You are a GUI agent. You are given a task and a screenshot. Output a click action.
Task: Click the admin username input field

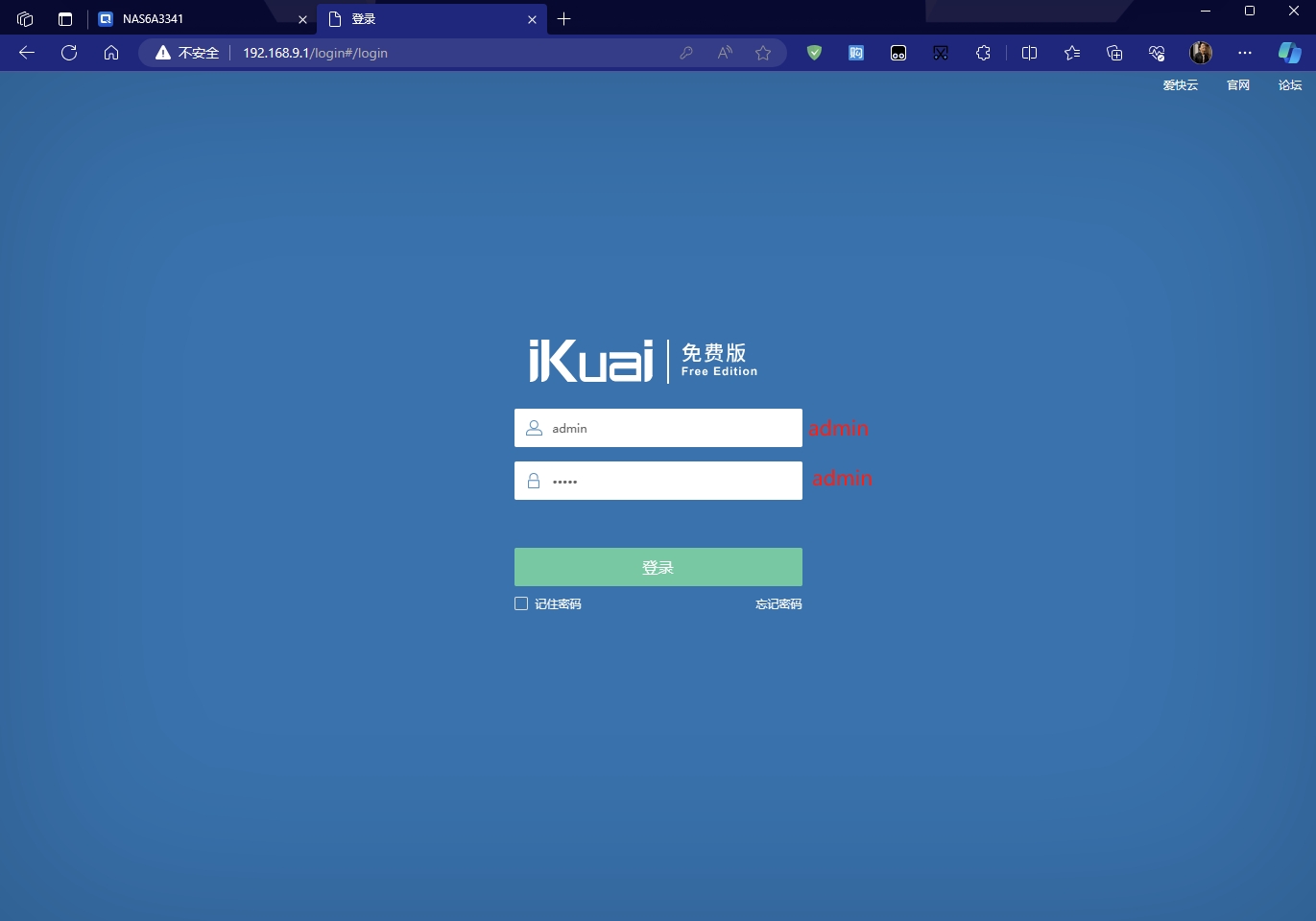pos(672,428)
